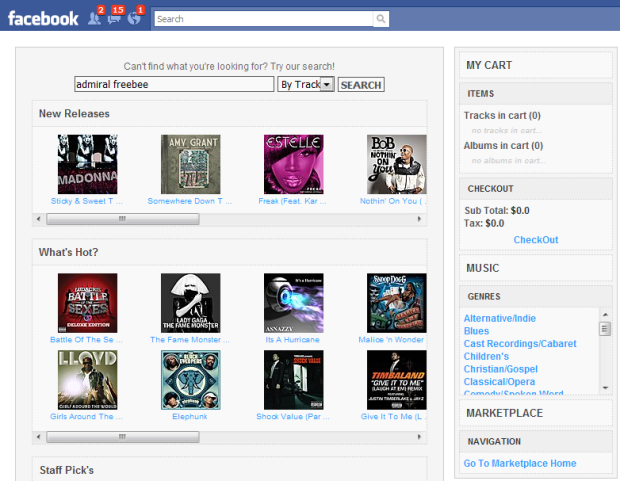Focus the Facebook top Search field
Viewport: 620px width, 481px height.
264,19
